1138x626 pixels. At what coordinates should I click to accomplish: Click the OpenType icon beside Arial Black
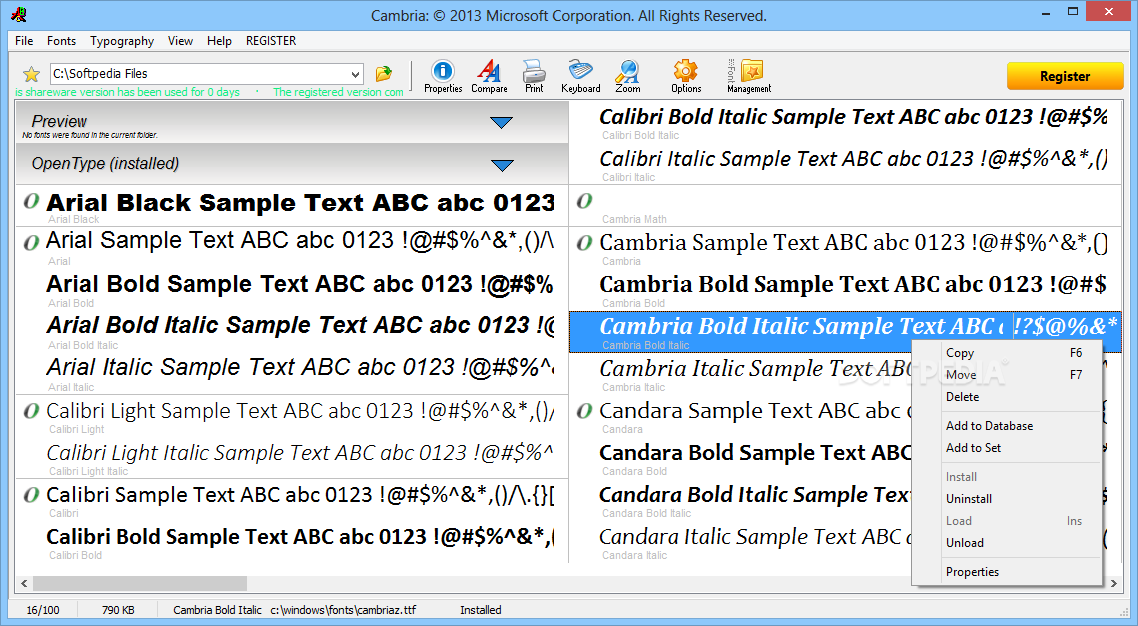[31, 201]
